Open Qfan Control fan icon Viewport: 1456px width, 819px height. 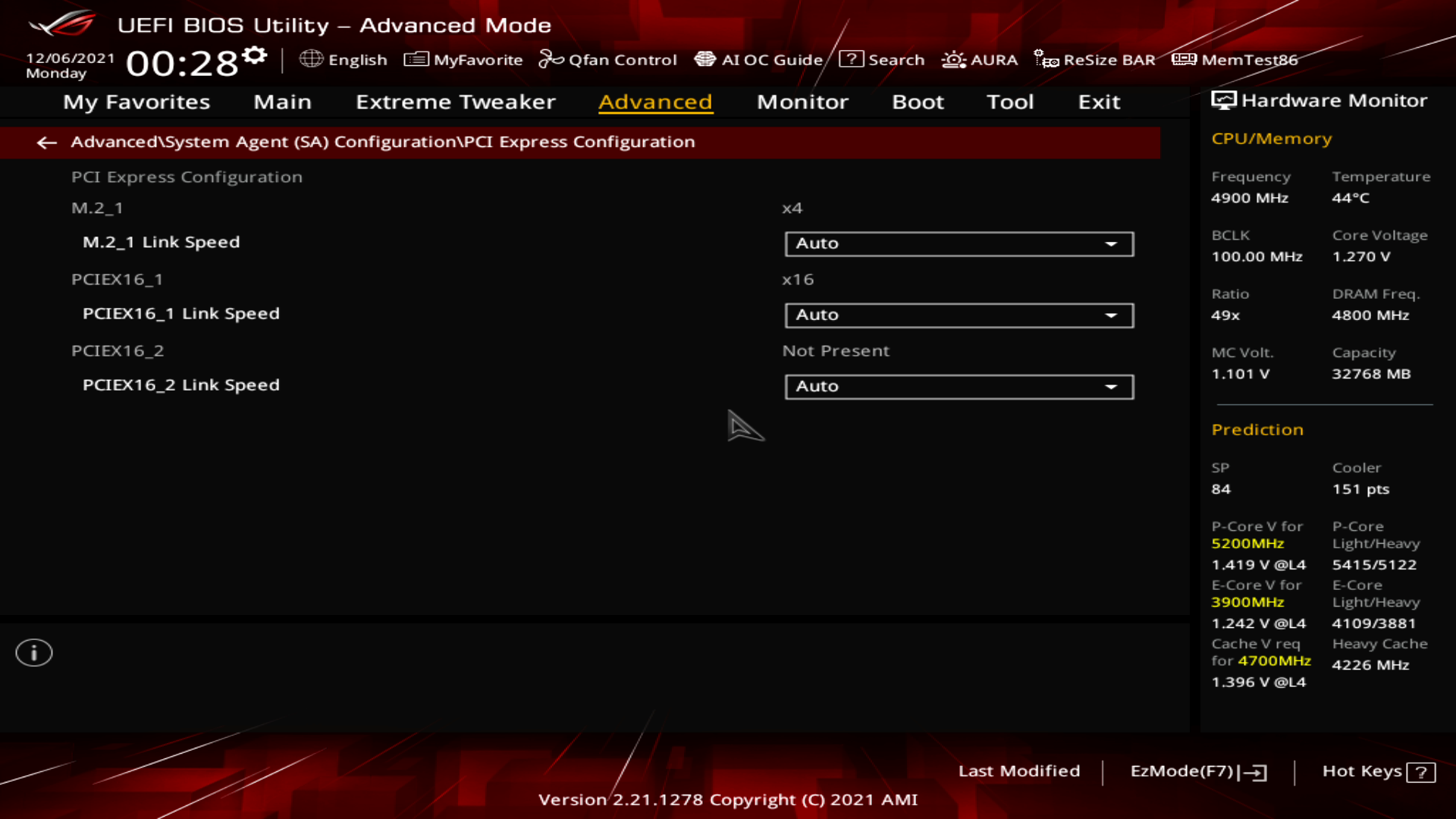click(x=551, y=59)
